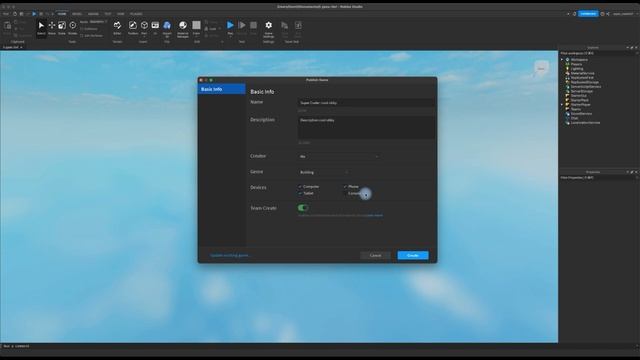The image size is (640, 360).
Task: Select Teams in Explorer
Action: pyautogui.click(x=576, y=109)
